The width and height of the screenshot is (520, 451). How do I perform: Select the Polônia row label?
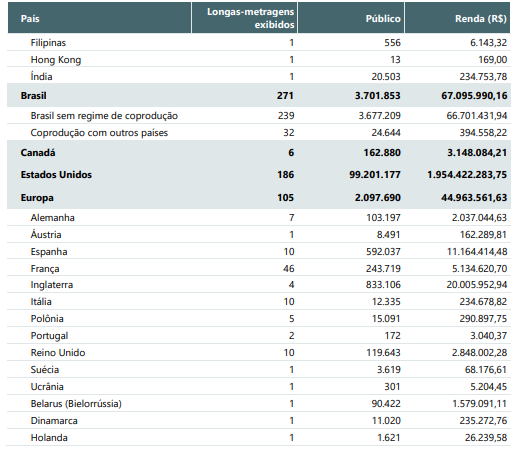(47, 319)
